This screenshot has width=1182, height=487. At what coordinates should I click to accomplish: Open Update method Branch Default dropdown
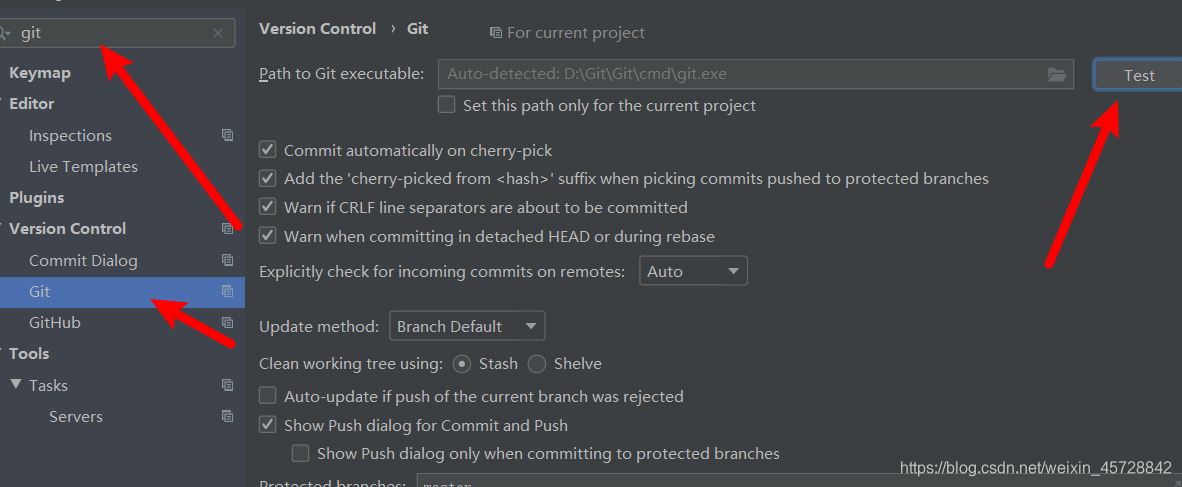coord(466,326)
